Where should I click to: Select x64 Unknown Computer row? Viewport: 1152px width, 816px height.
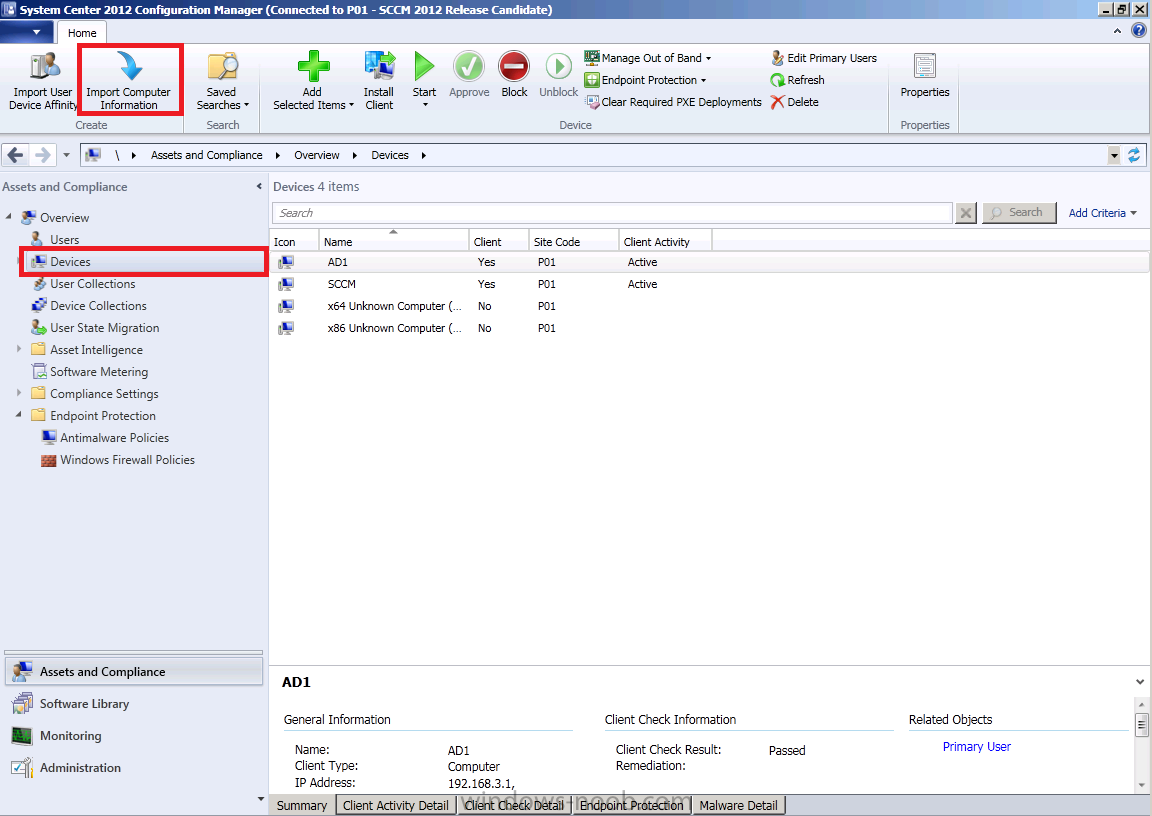[709, 306]
